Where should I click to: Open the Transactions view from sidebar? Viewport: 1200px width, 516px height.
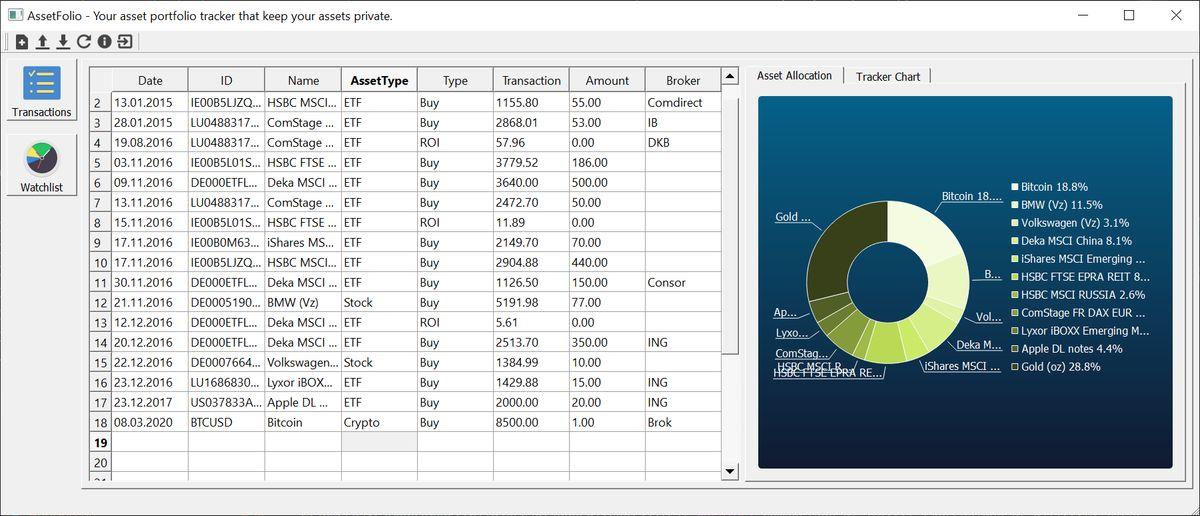[x=42, y=91]
